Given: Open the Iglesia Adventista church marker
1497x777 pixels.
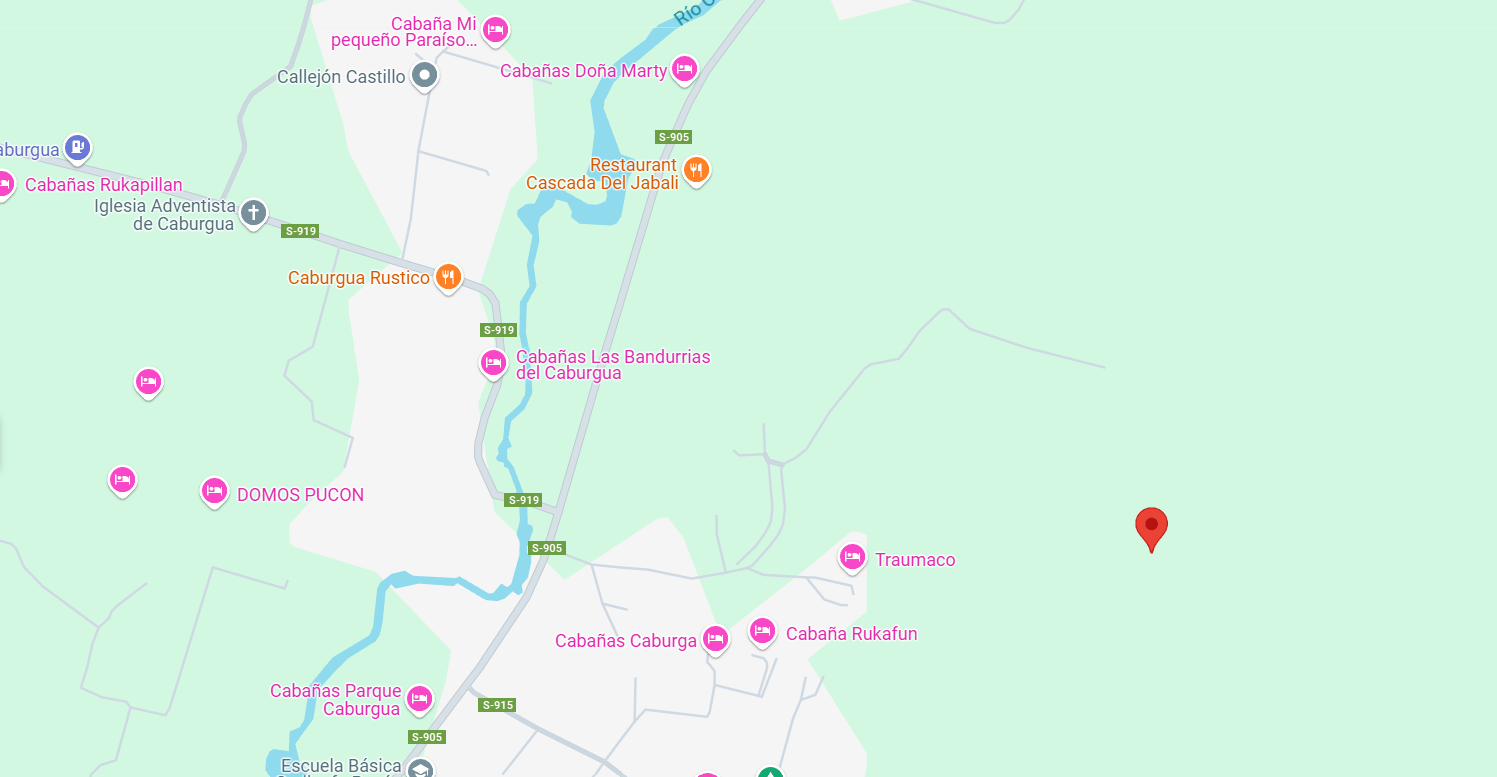Looking at the screenshot, I should [x=254, y=213].
